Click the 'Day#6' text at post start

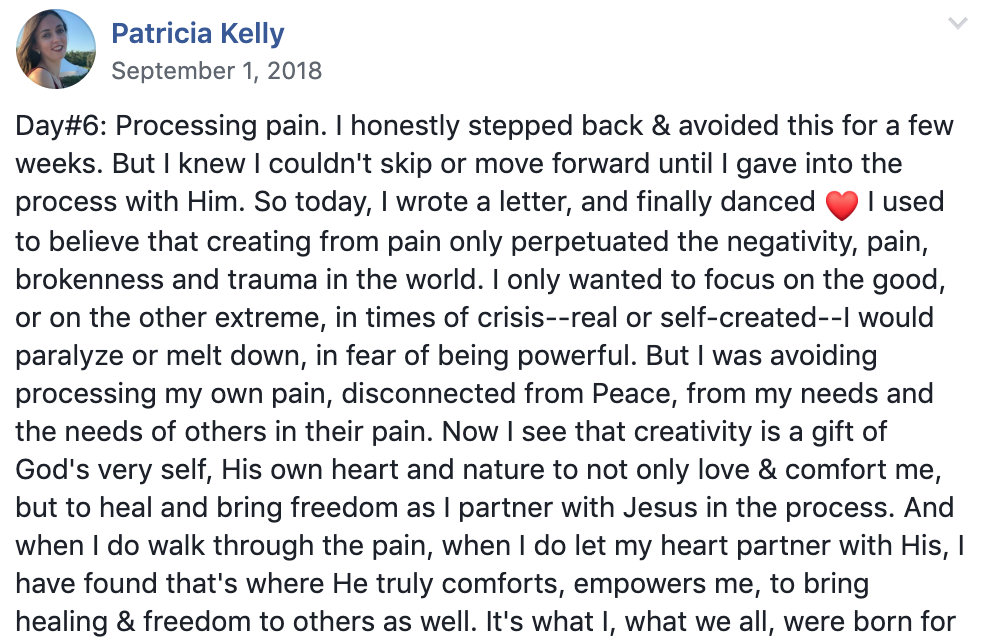coord(61,126)
